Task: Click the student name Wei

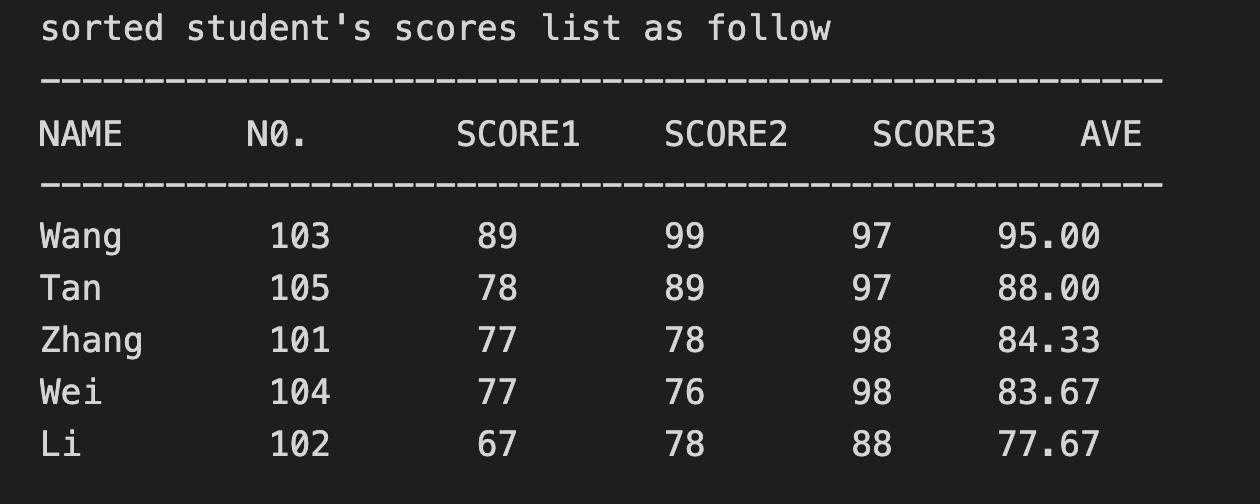Action: click(70, 392)
